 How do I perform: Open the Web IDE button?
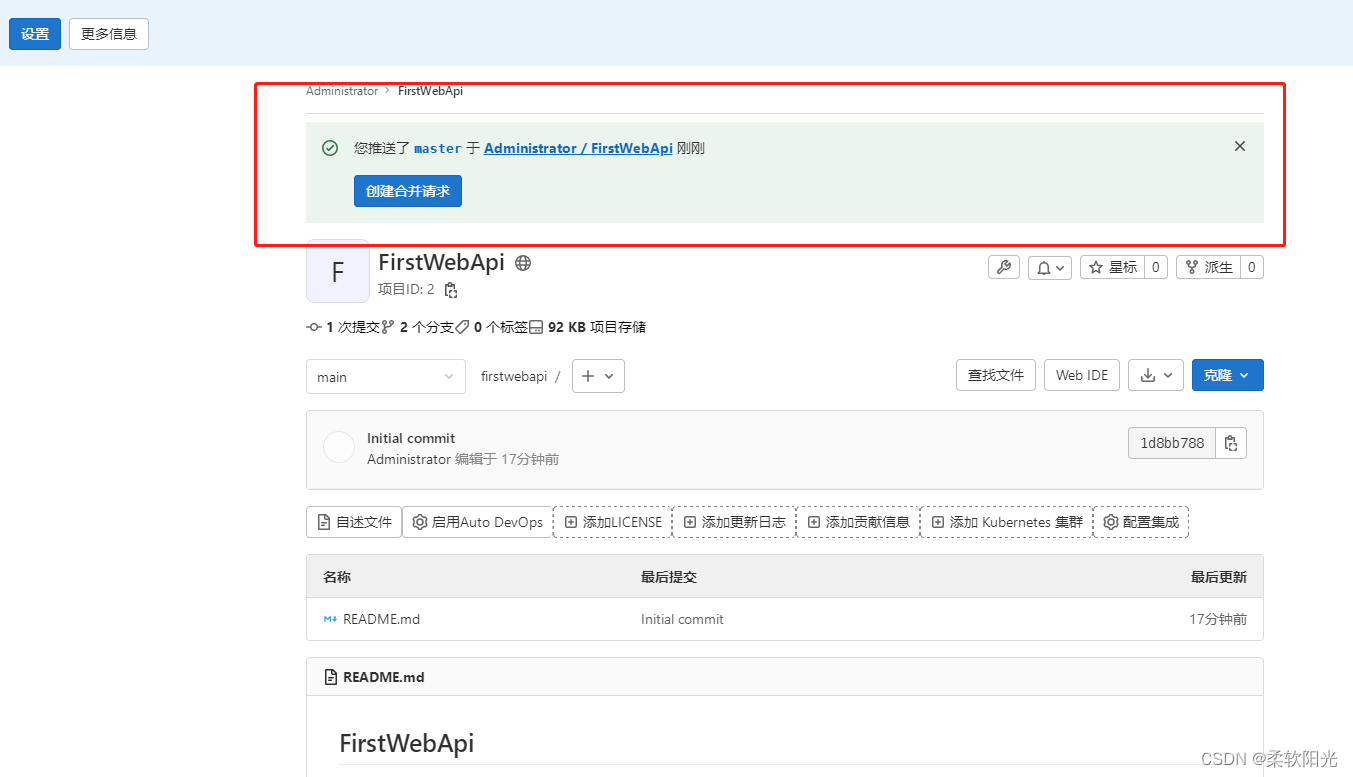click(x=1082, y=375)
